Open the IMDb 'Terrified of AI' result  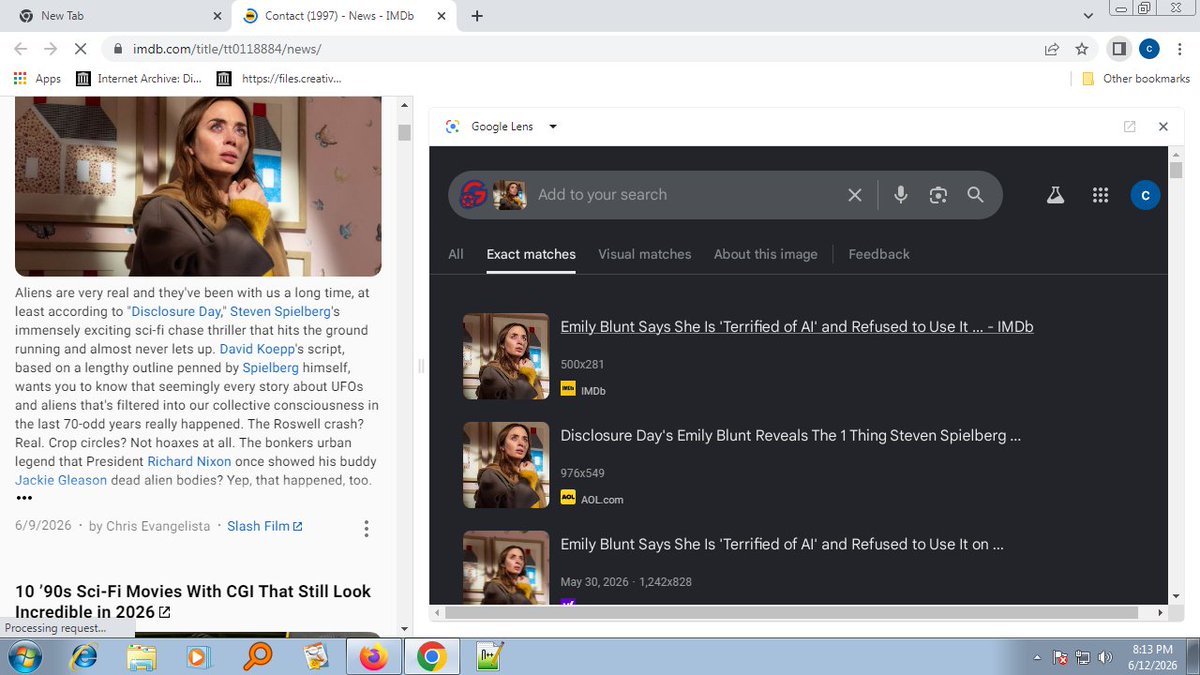coord(797,327)
